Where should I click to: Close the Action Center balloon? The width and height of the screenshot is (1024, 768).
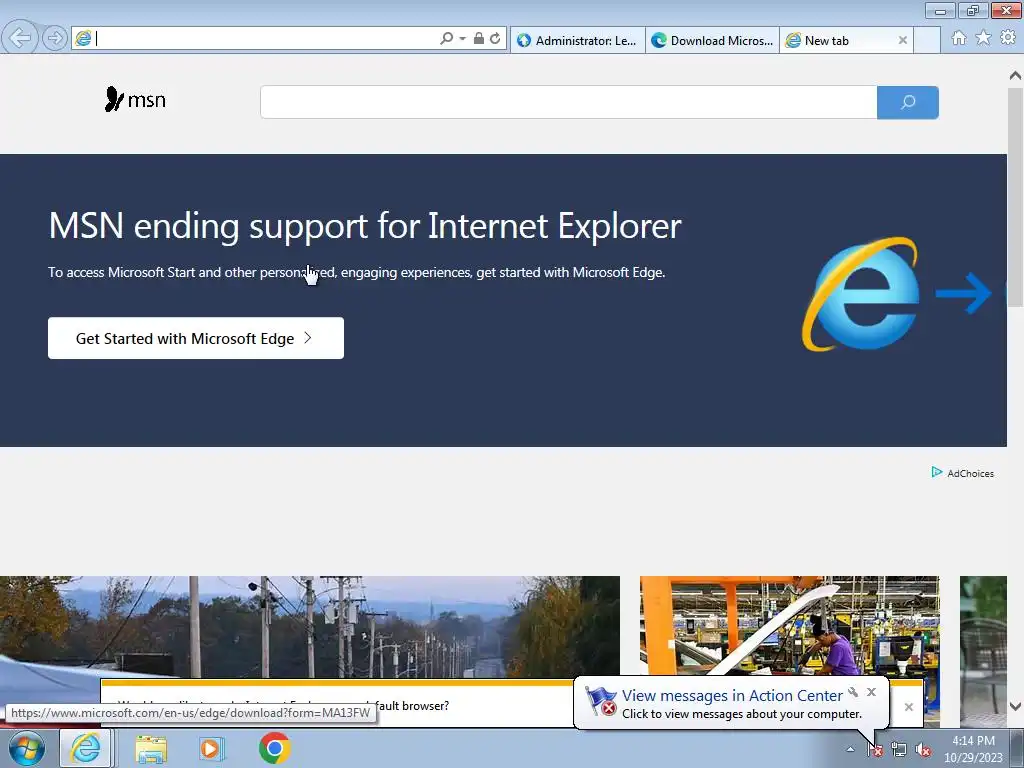click(871, 692)
